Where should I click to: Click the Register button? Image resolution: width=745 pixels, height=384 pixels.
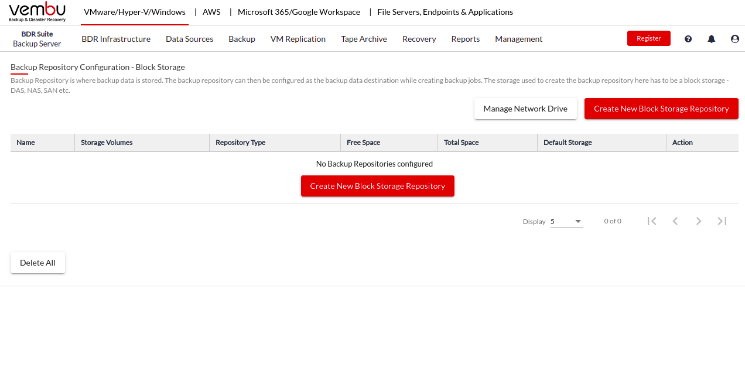pos(649,38)
